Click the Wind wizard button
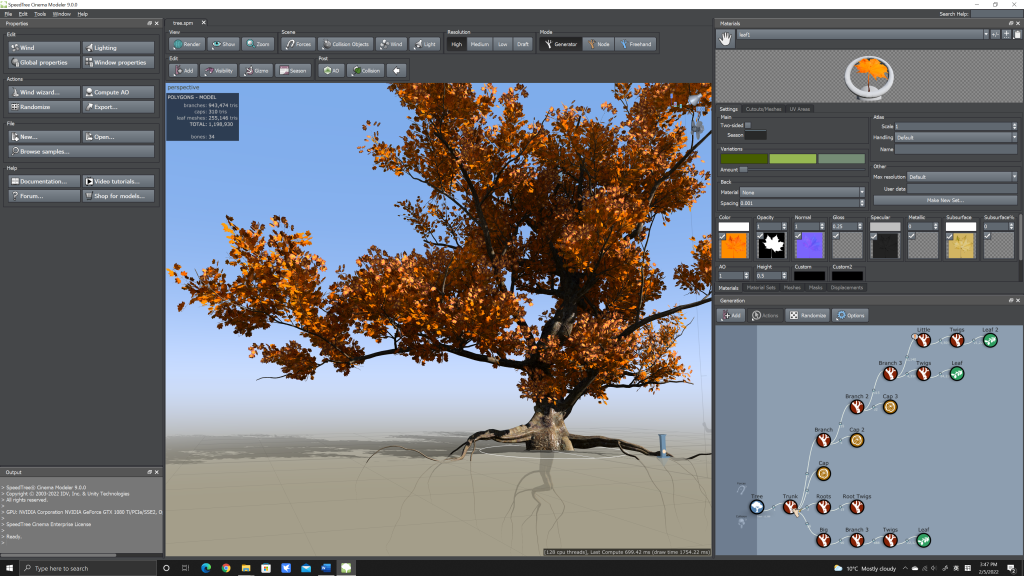 point(43,92)
